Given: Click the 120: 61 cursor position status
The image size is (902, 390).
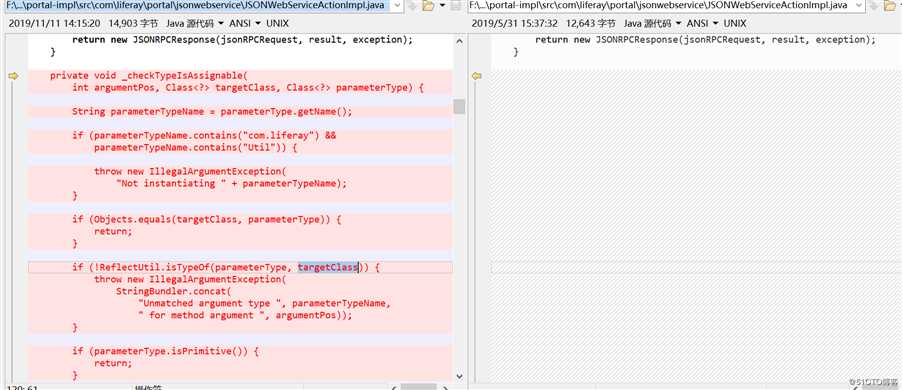Looking at the screenshot, I should (x=22, y=388).
